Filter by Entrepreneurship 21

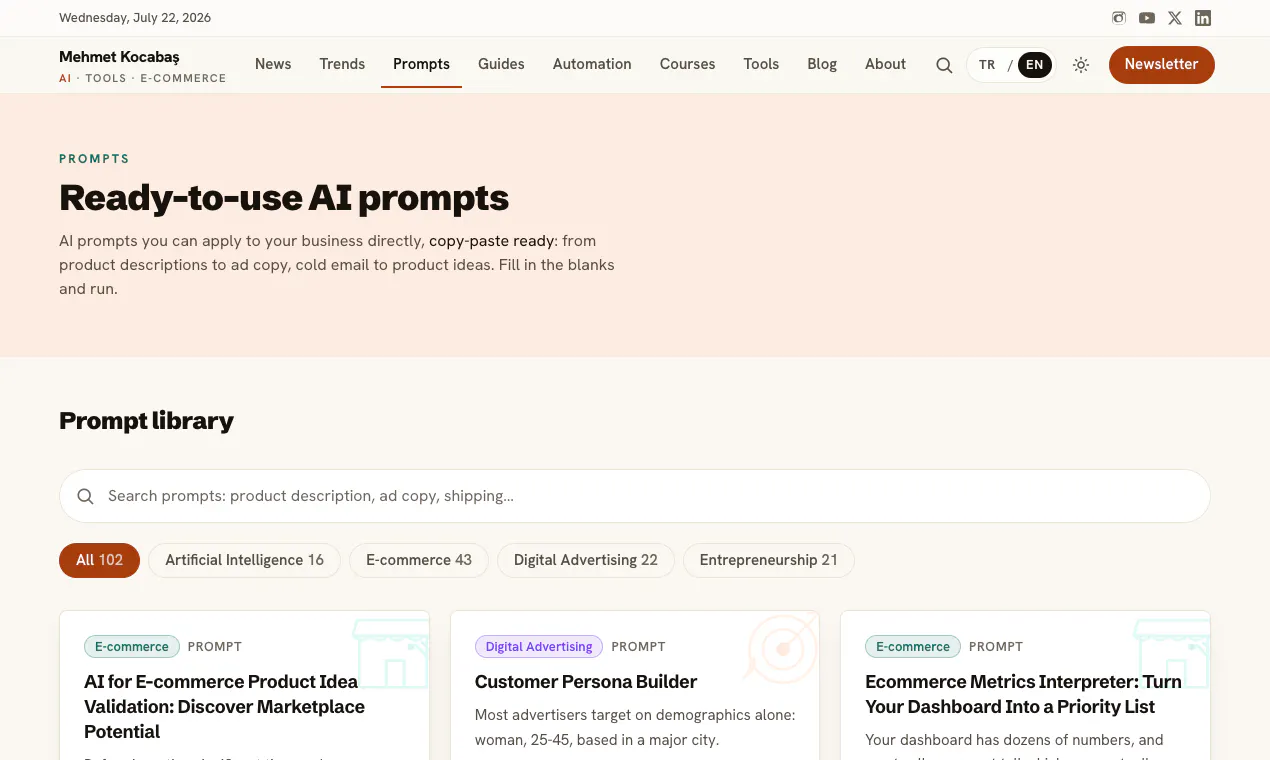[x=768, y=560]
